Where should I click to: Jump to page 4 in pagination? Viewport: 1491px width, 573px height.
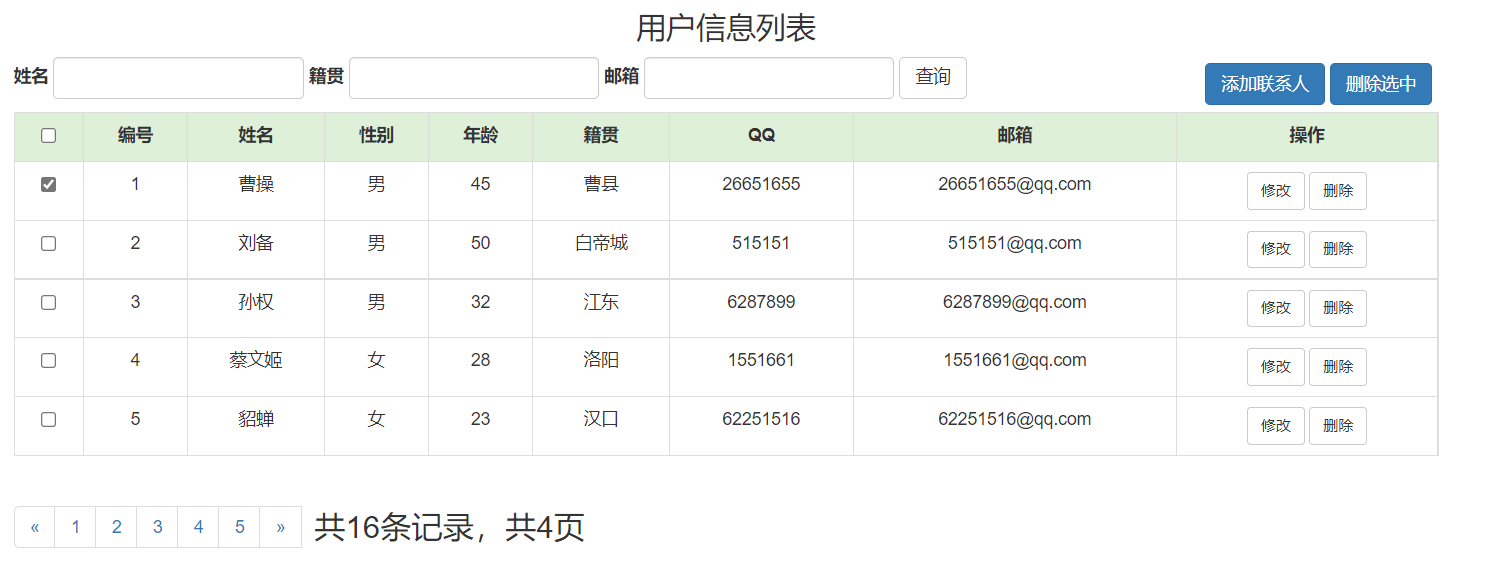tap(199, 527)
